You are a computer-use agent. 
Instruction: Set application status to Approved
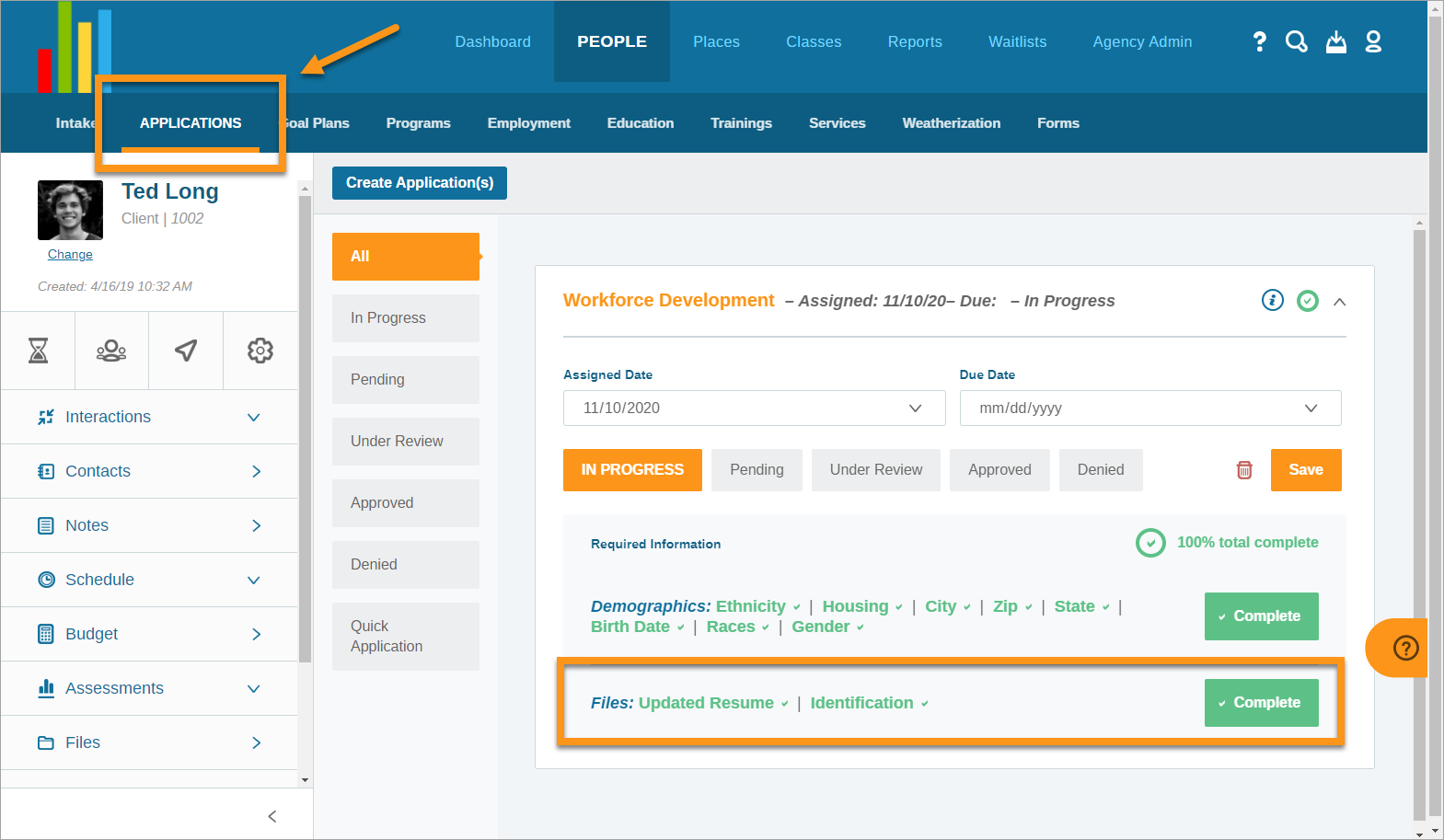[999, 470]
